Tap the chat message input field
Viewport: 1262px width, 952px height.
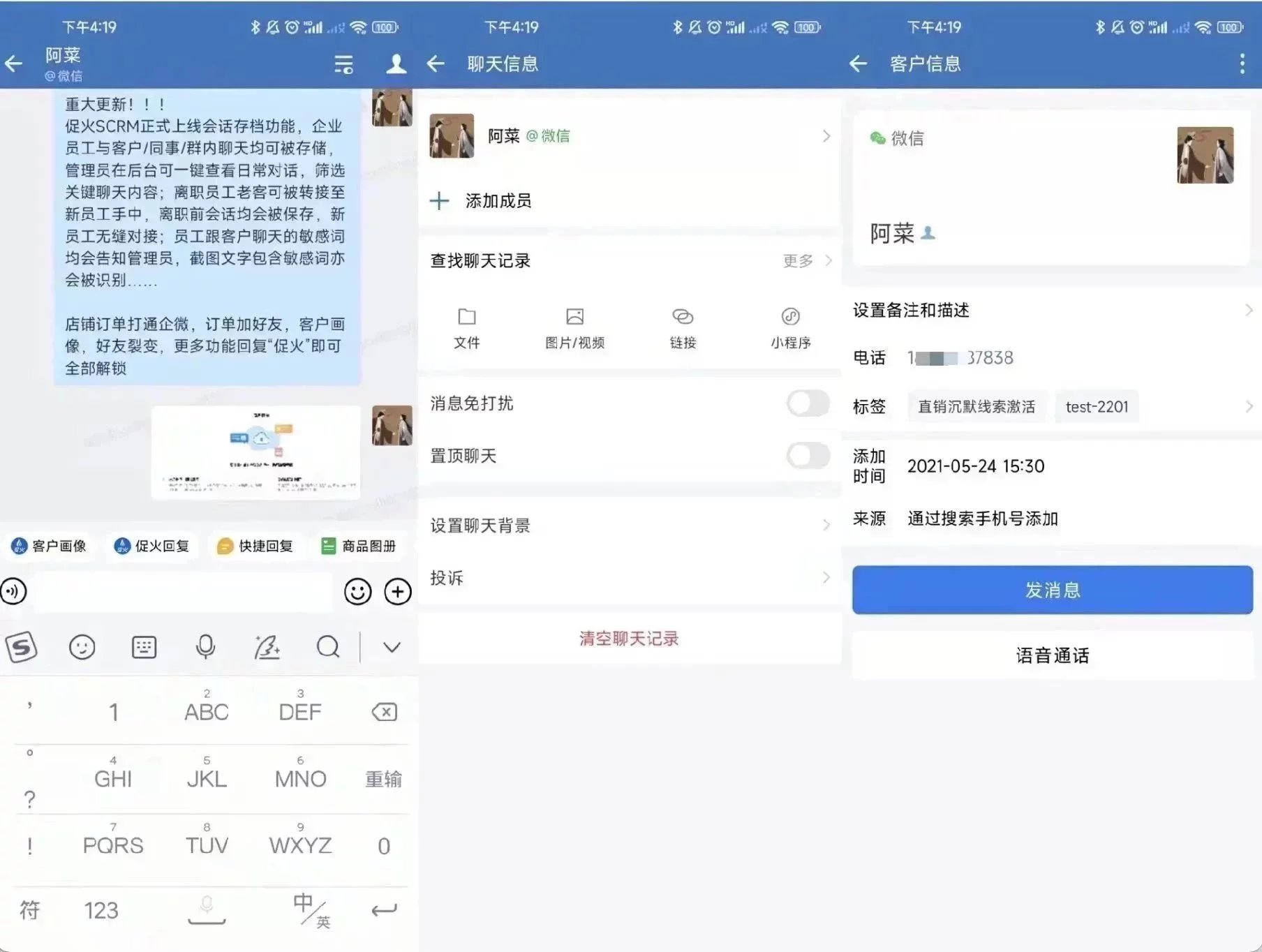point(184,592)
